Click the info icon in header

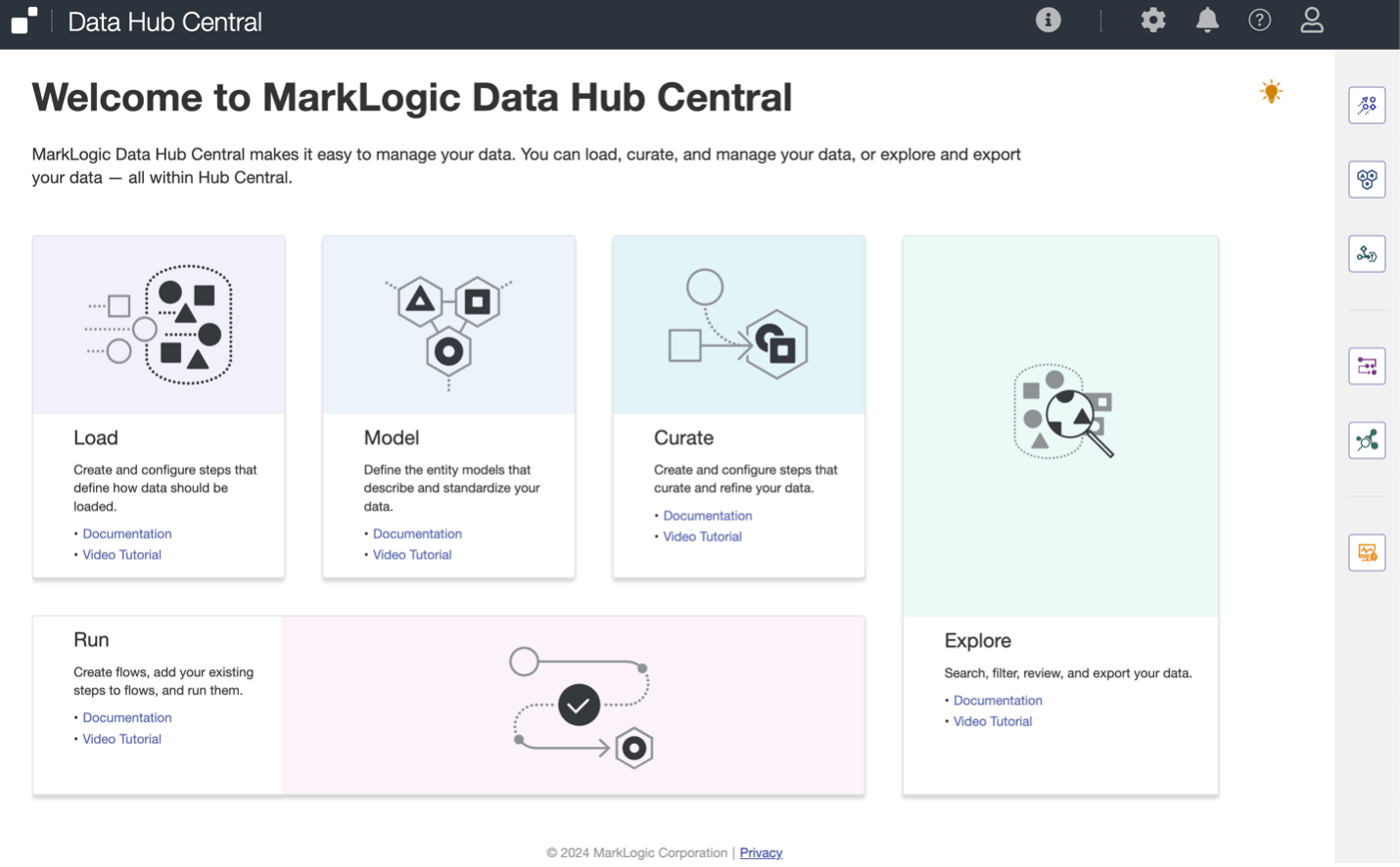1048,21
